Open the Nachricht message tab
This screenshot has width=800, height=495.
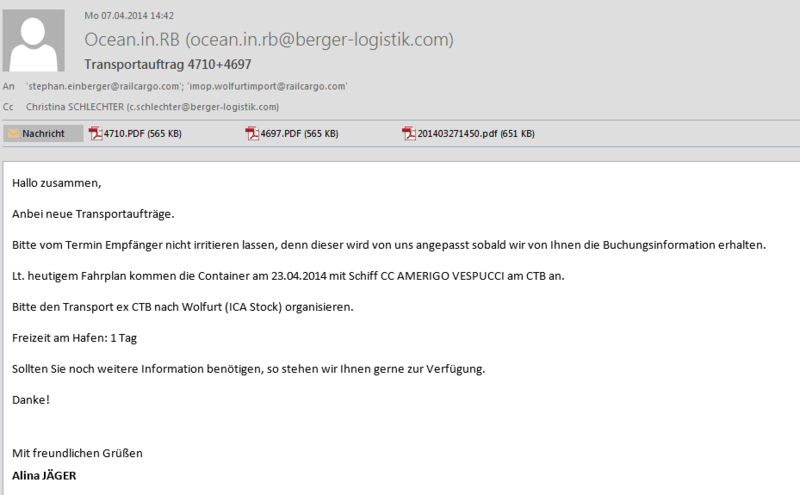coord(43,134)
